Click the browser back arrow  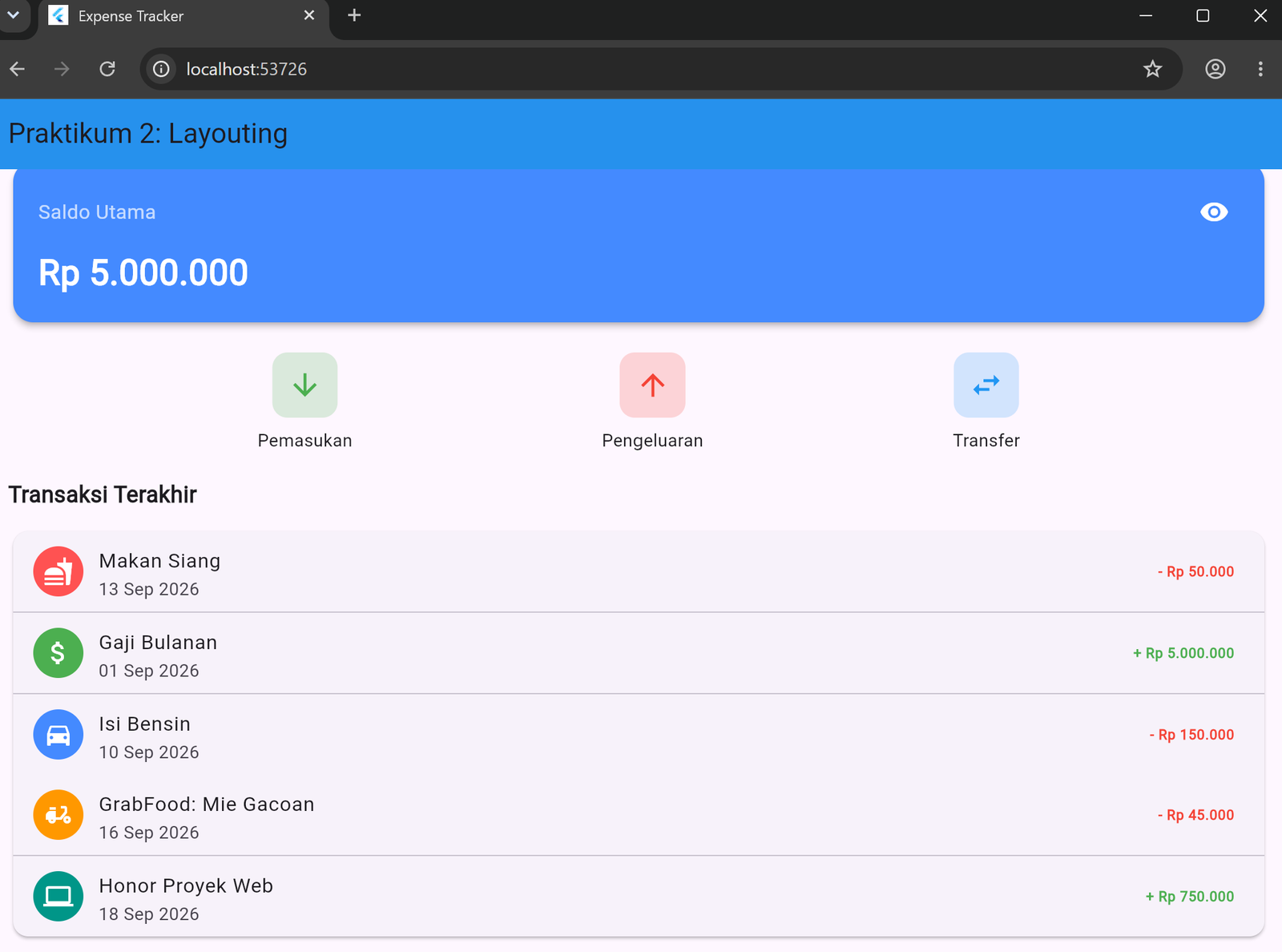coord(18,69)
